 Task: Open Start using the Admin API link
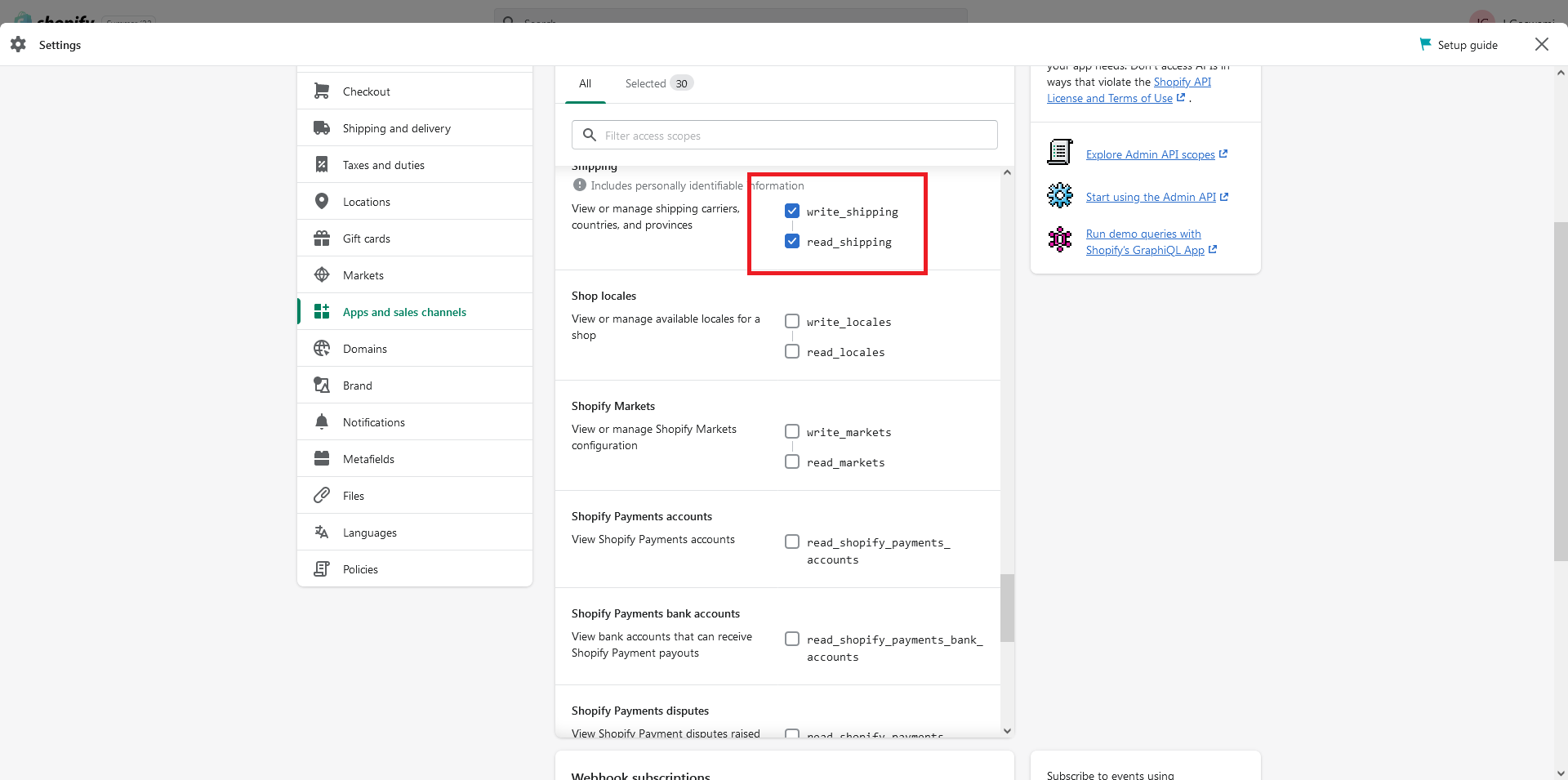tap(1157, 197)
